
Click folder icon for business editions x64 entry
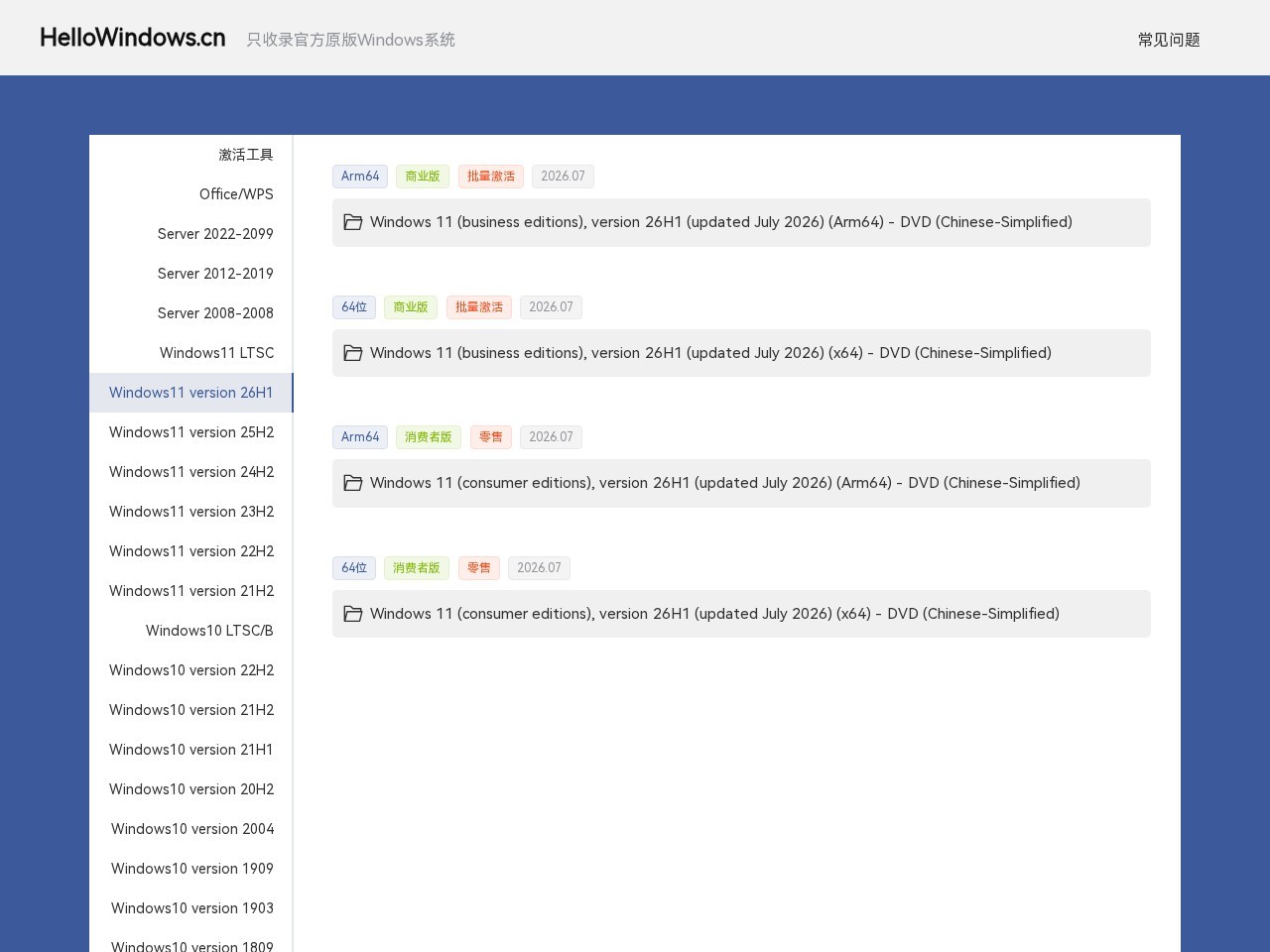(352, 353)
